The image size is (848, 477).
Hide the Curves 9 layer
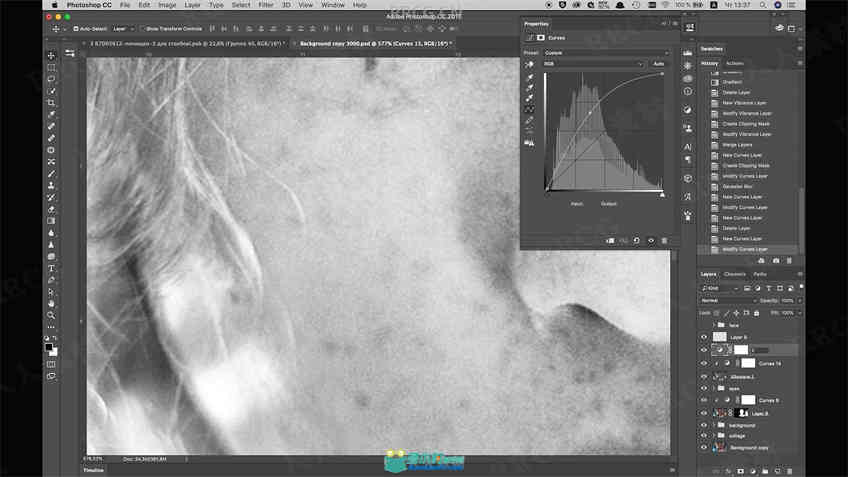704,400
